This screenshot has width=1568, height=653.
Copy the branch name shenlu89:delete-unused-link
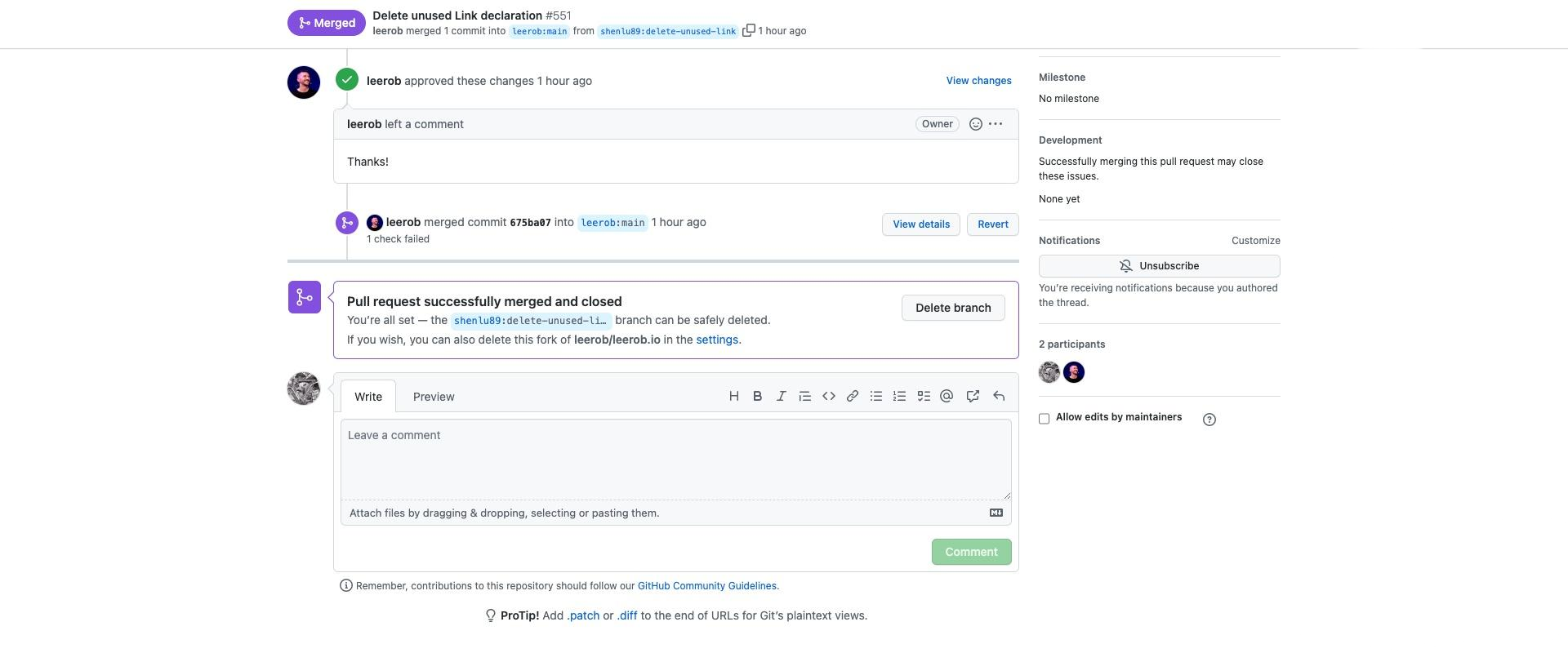point(748,31)
